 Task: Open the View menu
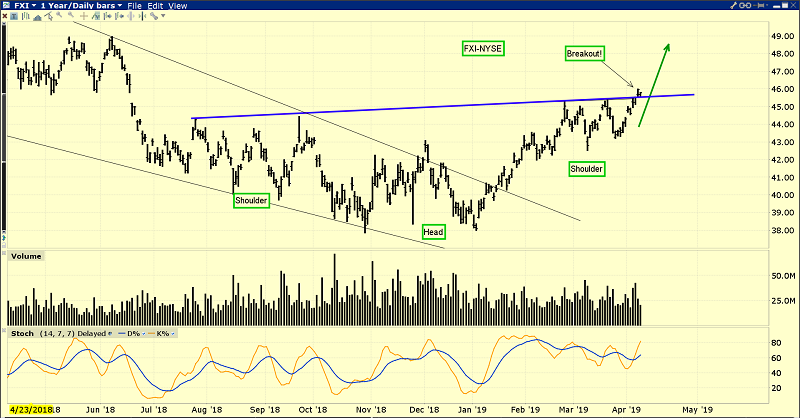tap(178, 6)
